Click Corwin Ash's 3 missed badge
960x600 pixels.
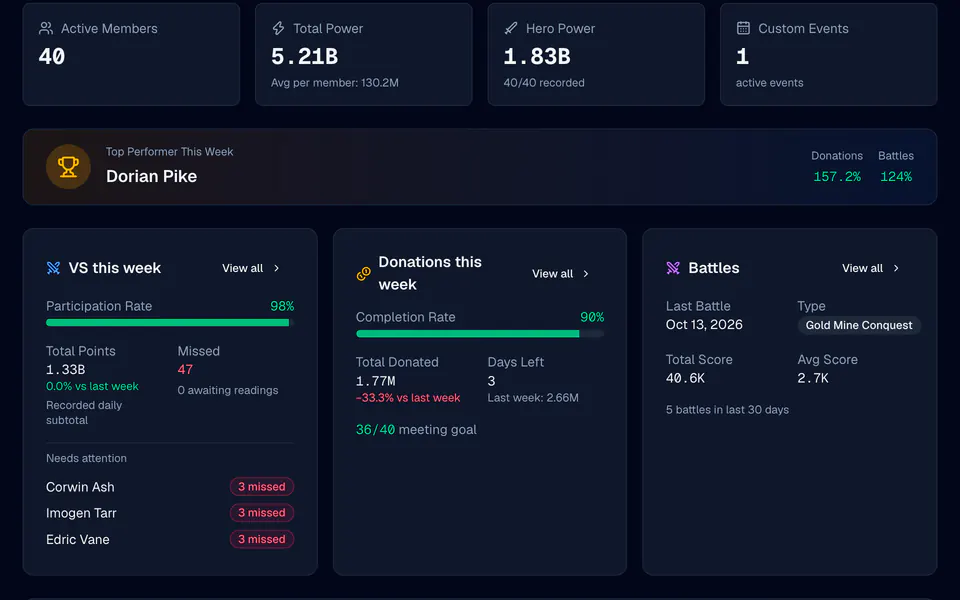coord(262,487)
